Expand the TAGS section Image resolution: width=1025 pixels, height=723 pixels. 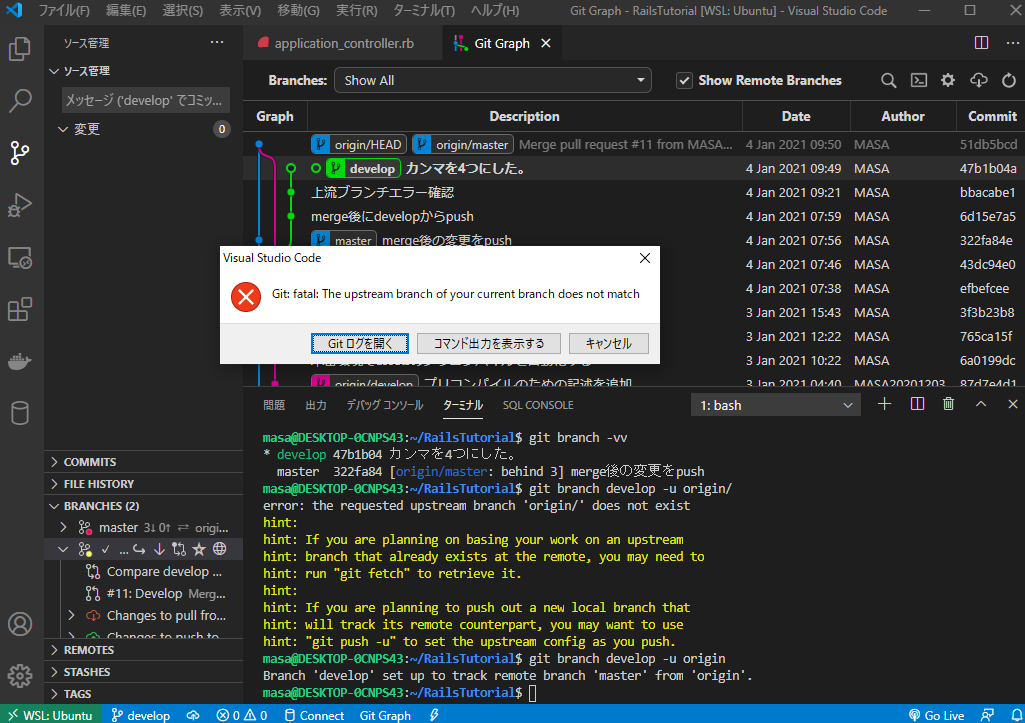click(144, 694)
